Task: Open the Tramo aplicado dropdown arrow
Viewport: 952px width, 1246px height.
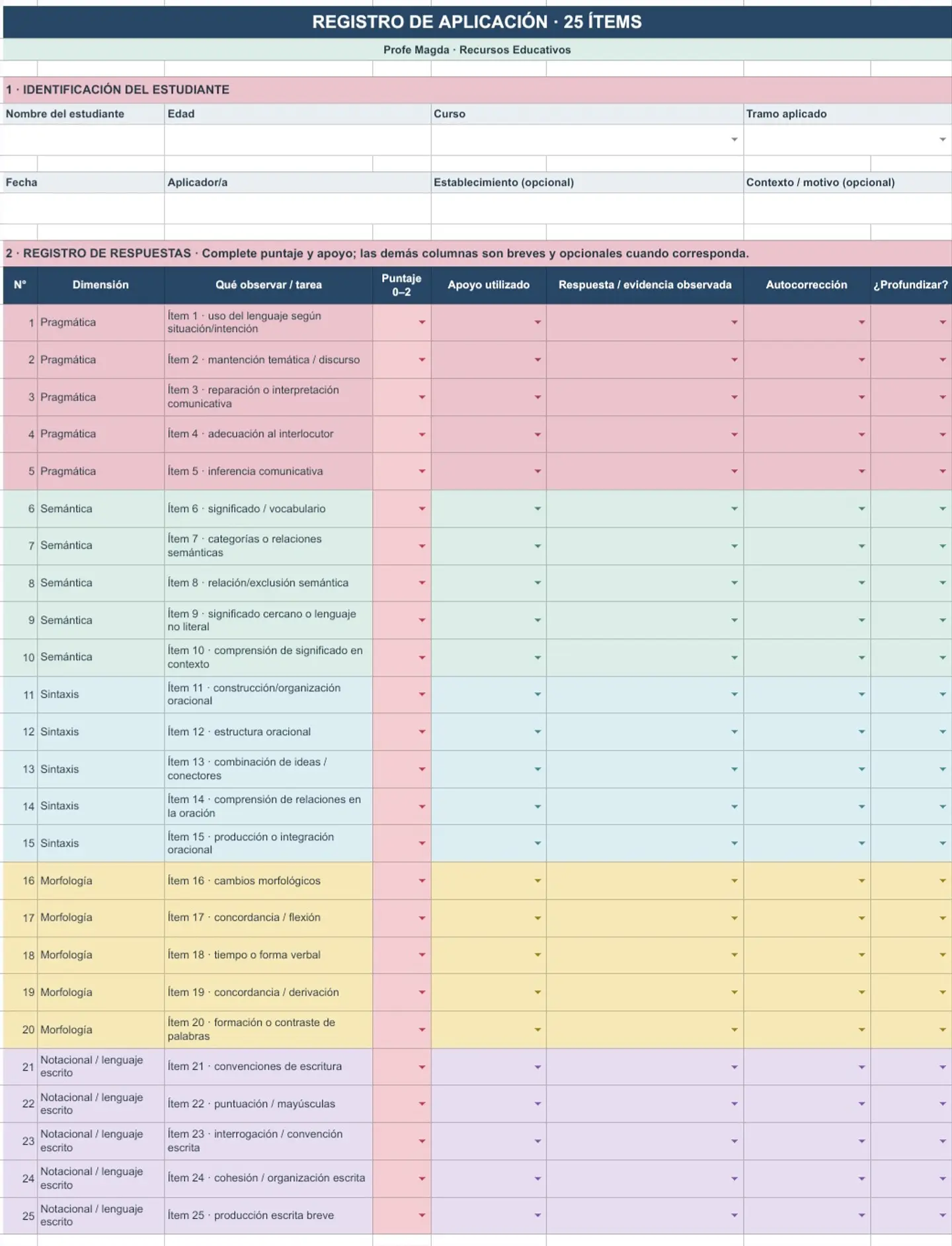Action: click(942, 140)
